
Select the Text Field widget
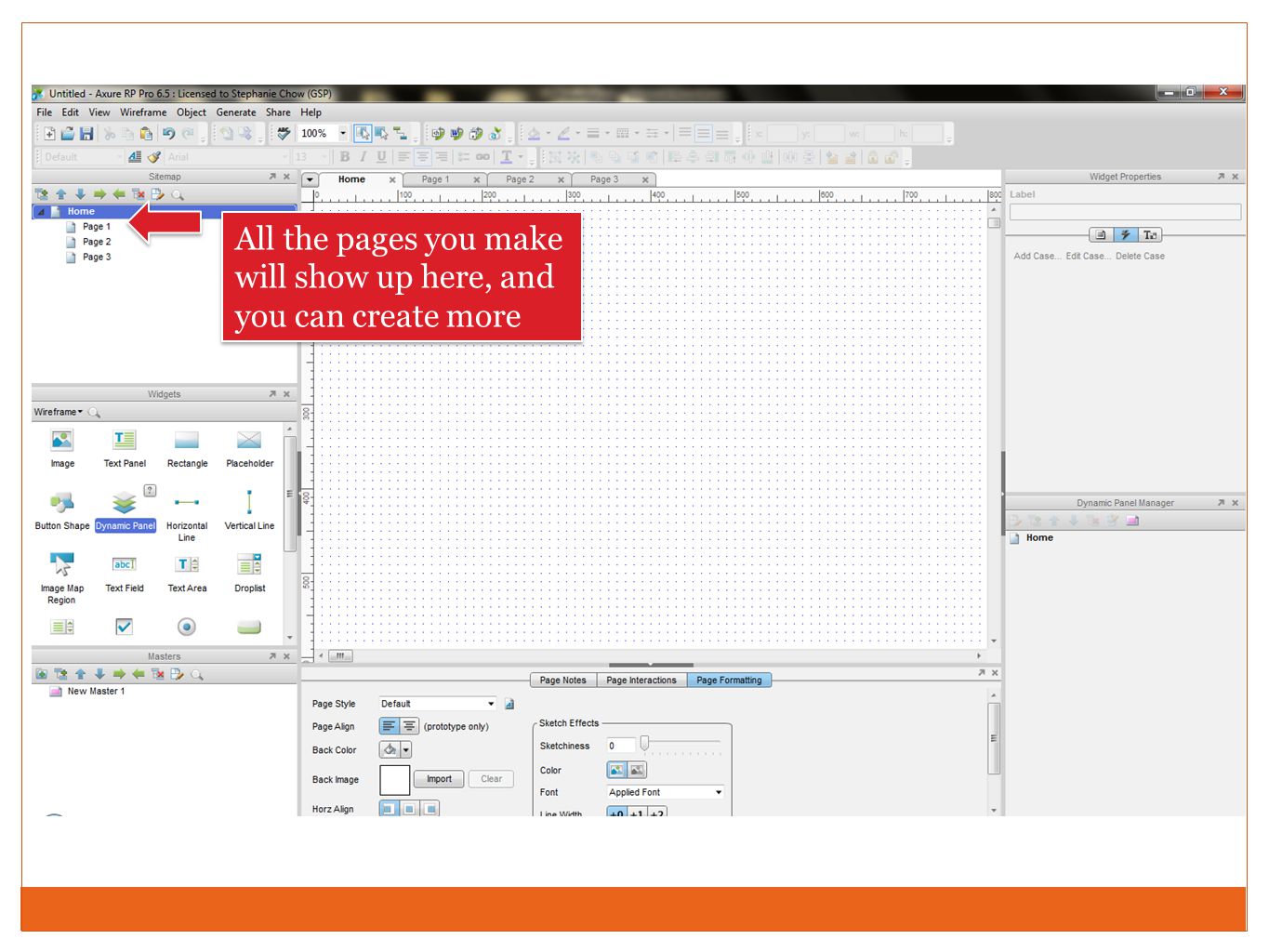pos(125,574)
